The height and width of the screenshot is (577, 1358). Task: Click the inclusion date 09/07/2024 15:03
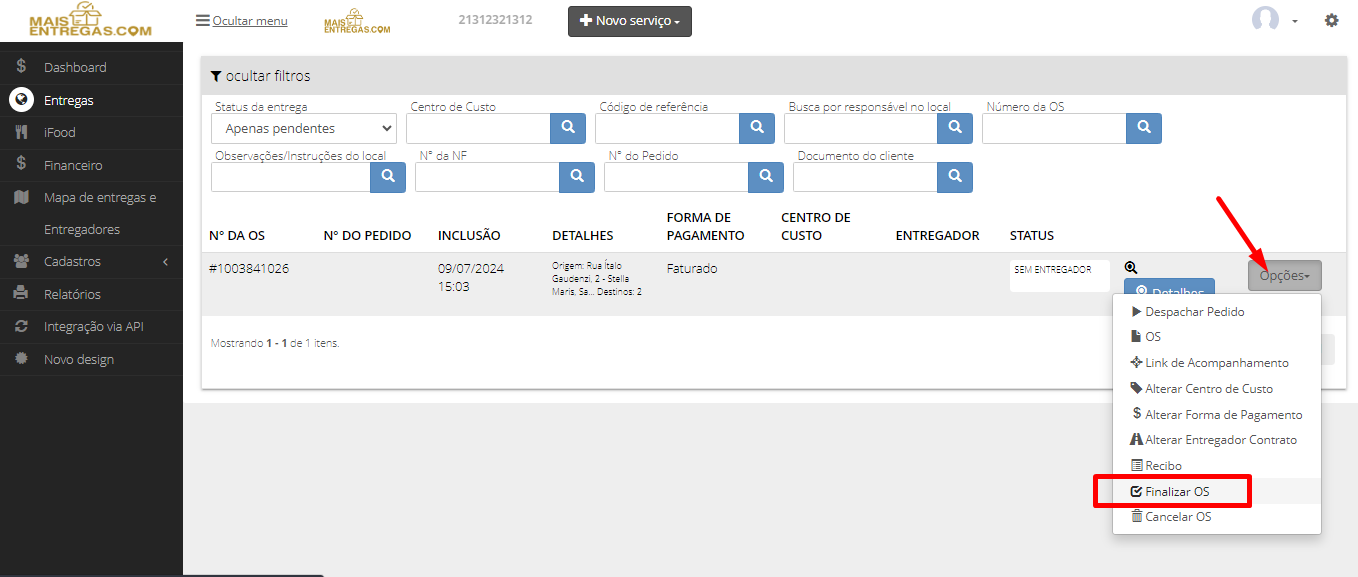coord(470,278)
